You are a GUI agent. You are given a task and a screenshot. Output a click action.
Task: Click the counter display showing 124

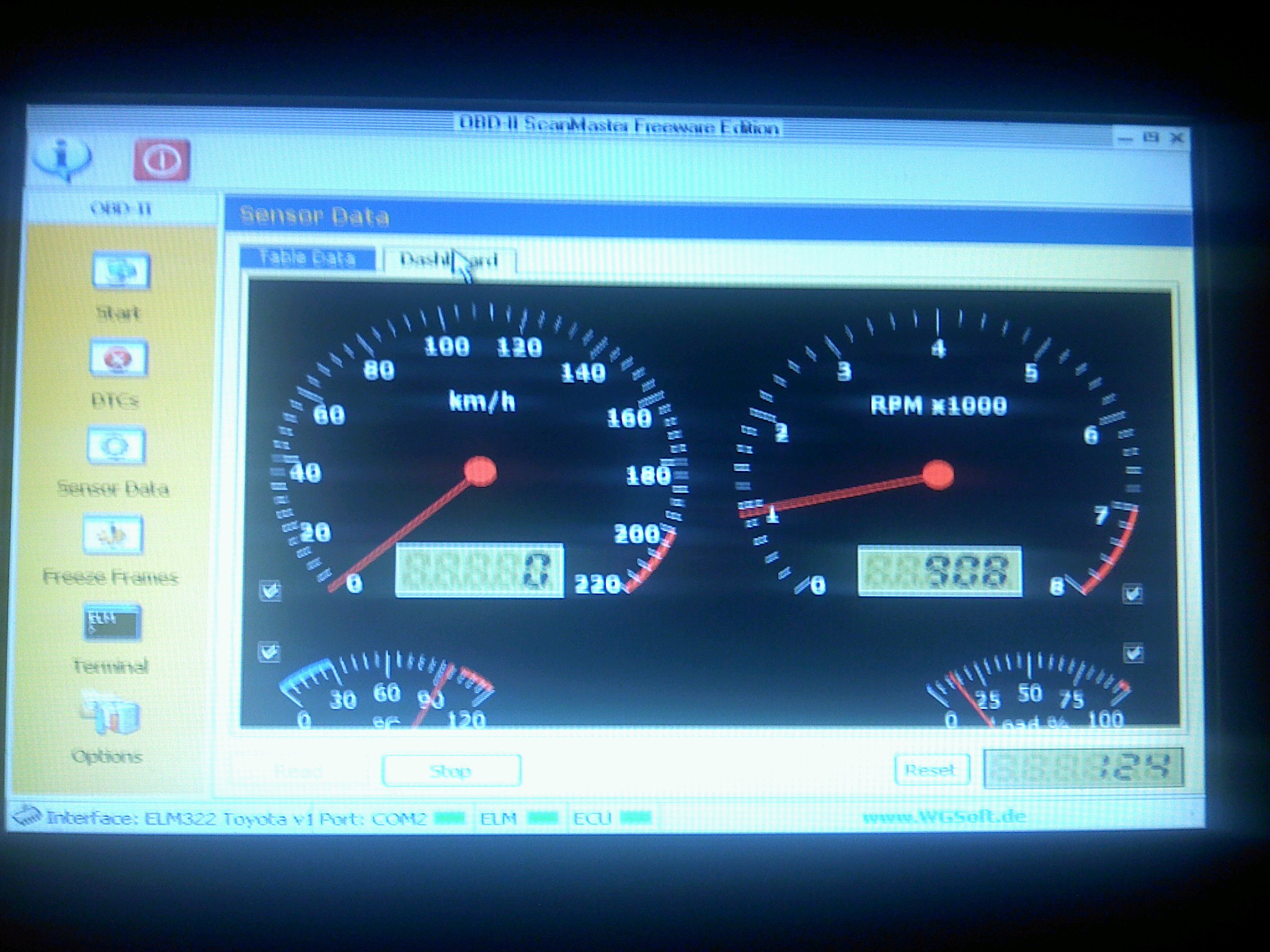point(1083,769)
